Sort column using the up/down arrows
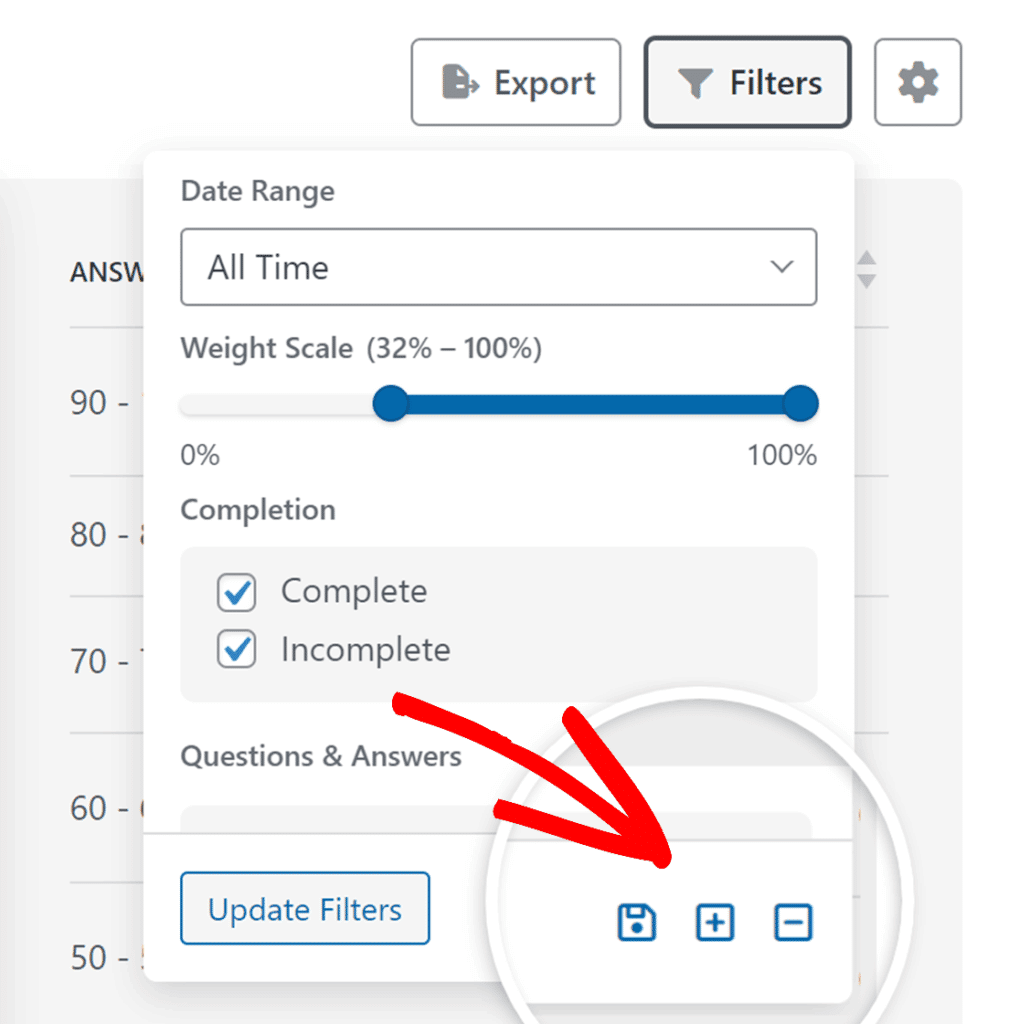 pos(867,269)
